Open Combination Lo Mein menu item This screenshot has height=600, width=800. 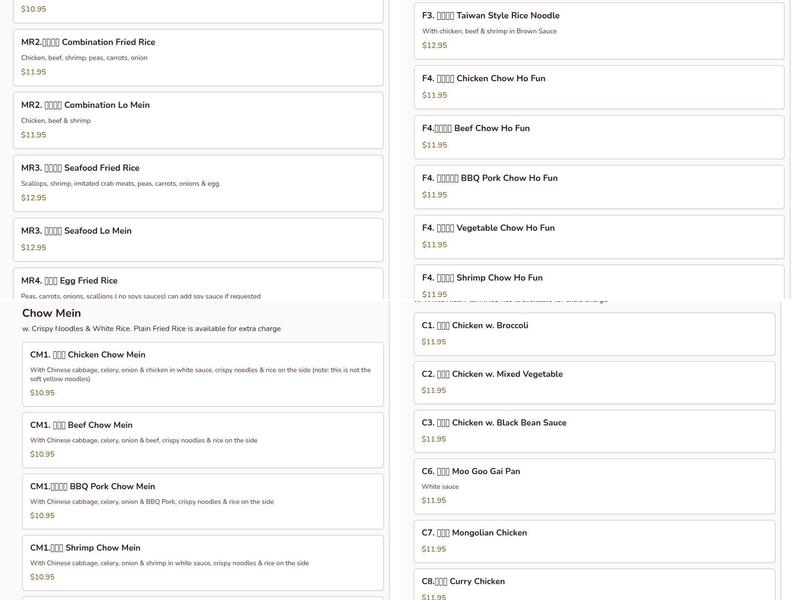198,120
